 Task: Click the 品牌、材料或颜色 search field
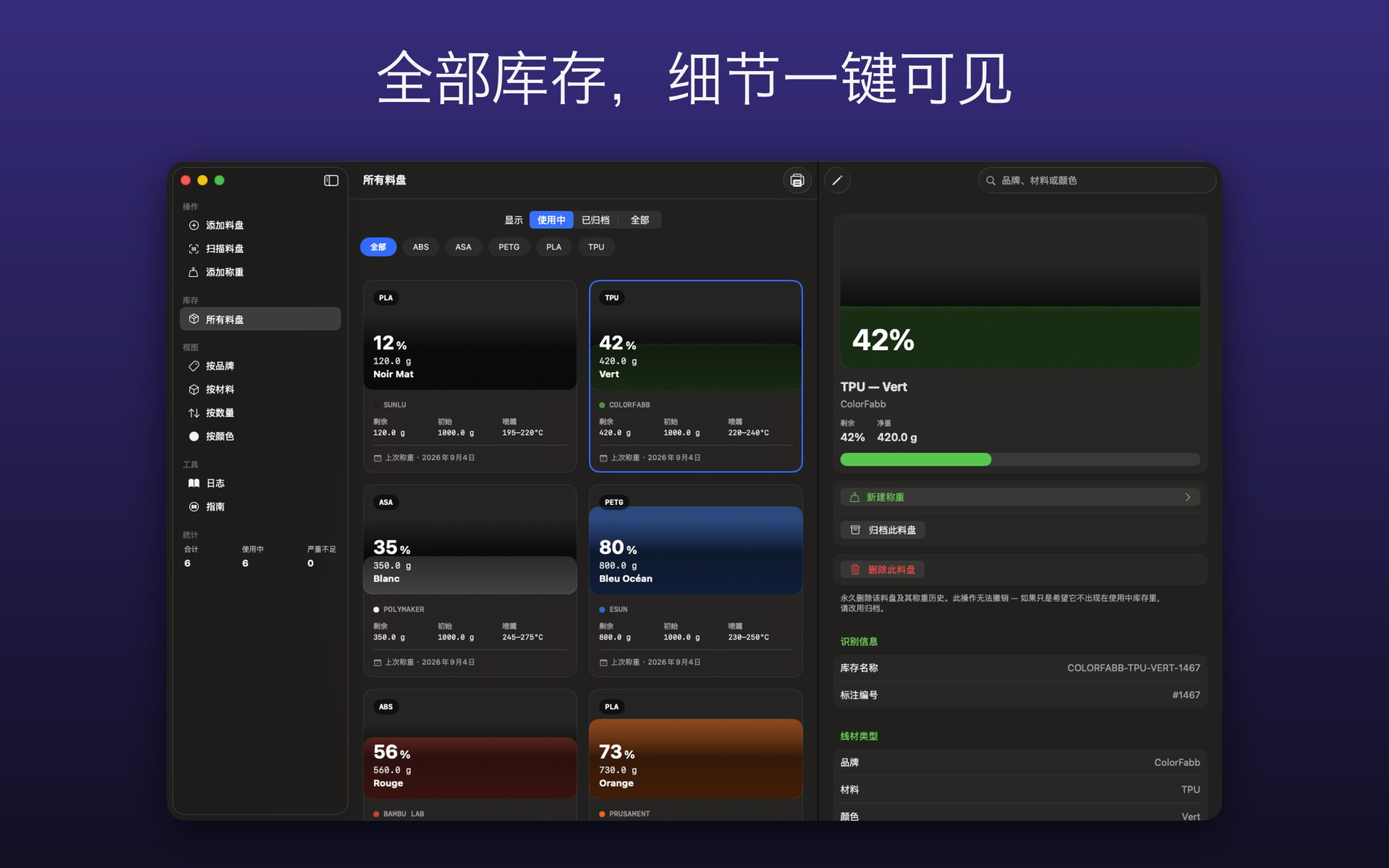point(1097,181)
